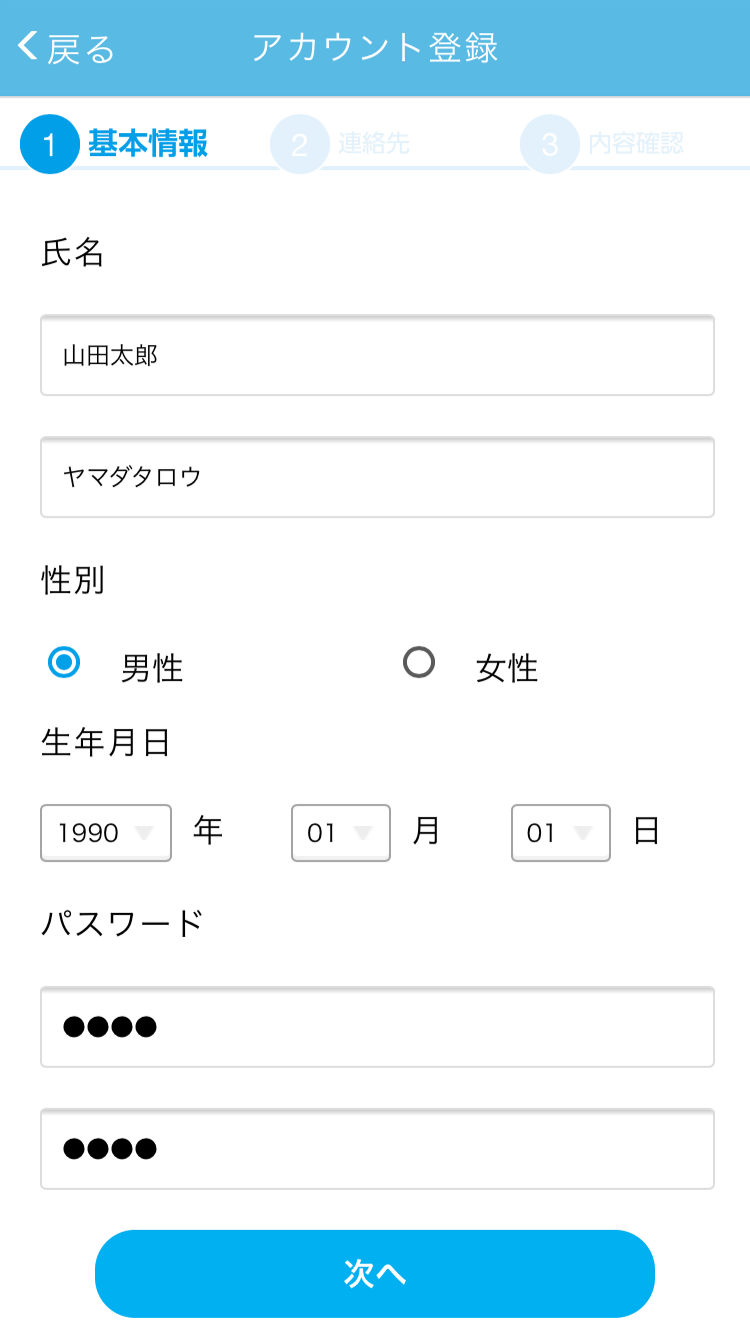Open the birth day 01 dropdown

[x=560, y=832]
